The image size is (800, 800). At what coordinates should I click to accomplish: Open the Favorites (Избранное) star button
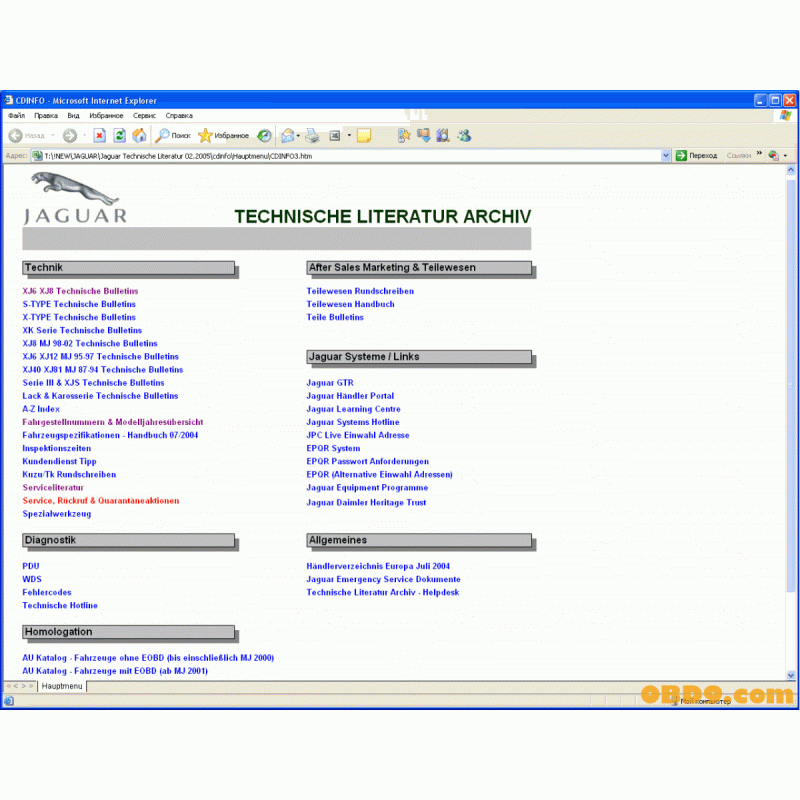click(223, 135)
